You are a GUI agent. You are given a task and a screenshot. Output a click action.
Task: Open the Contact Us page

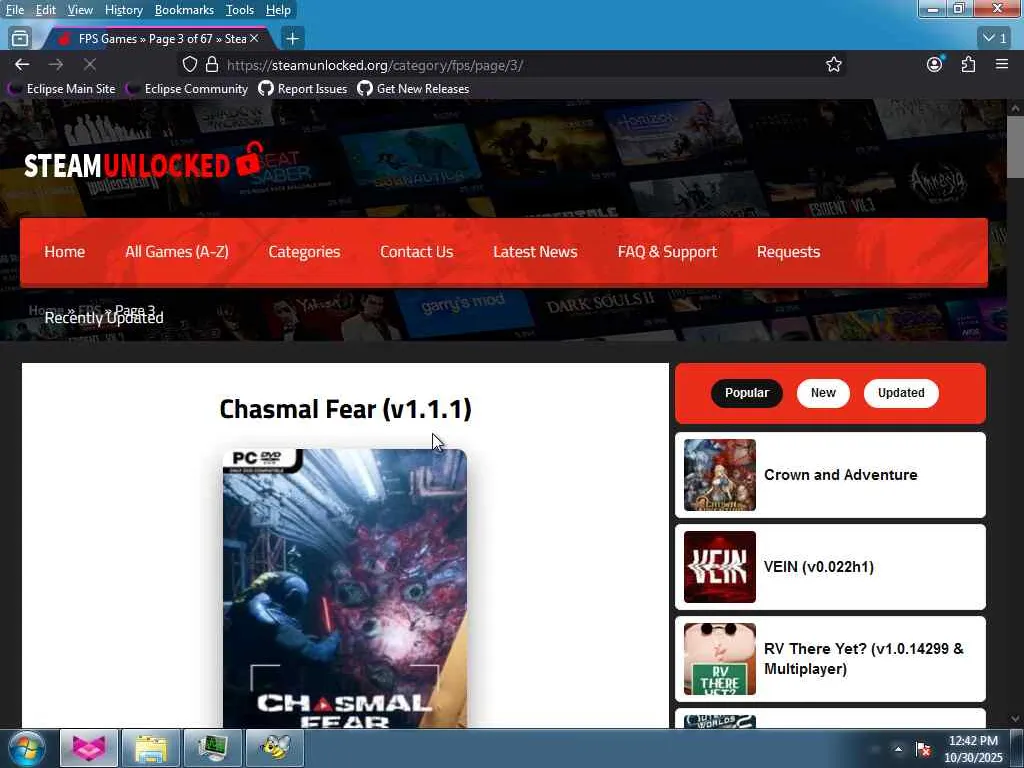coord(417,252)
